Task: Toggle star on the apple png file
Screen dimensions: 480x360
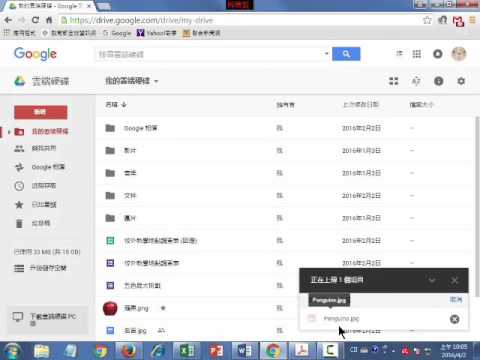Action: click(x=163, y=308)
